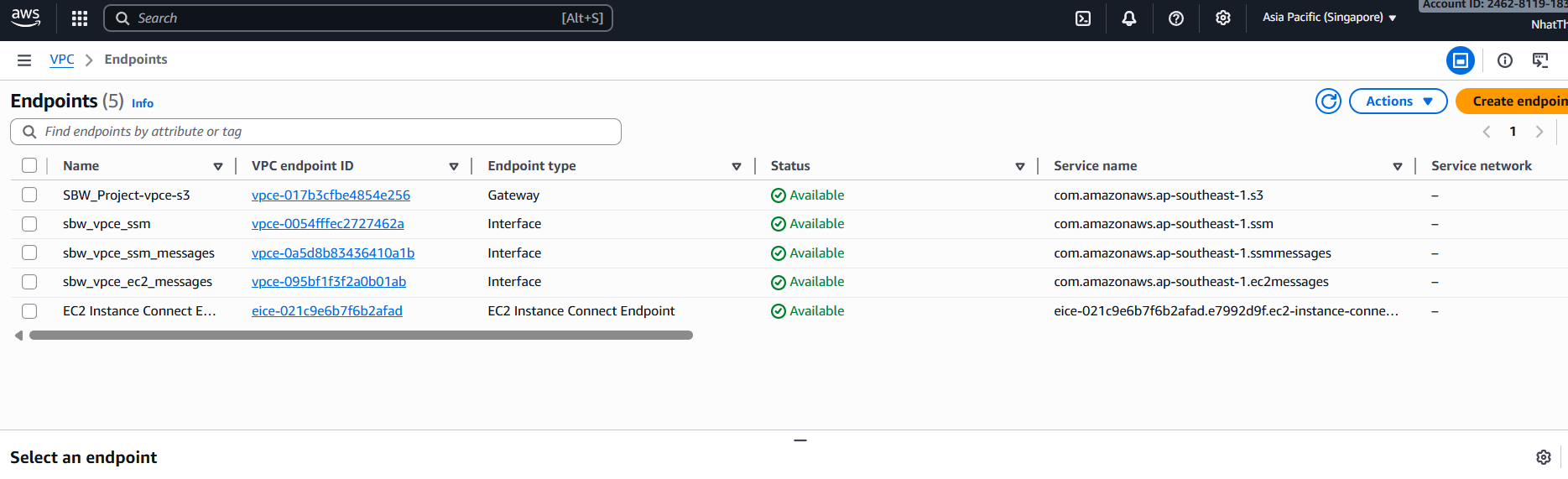1568x479 pixels.
Task: Open console settings gear in top bar
Action: [x=1223, y=18]
